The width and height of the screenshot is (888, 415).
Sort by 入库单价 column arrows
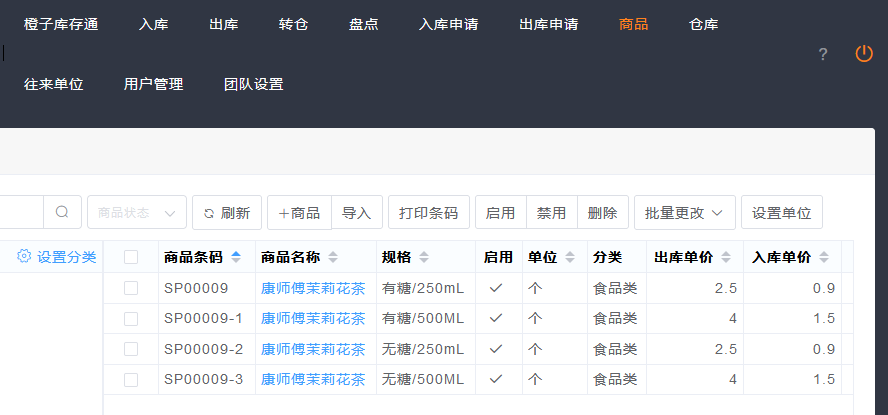824,257
